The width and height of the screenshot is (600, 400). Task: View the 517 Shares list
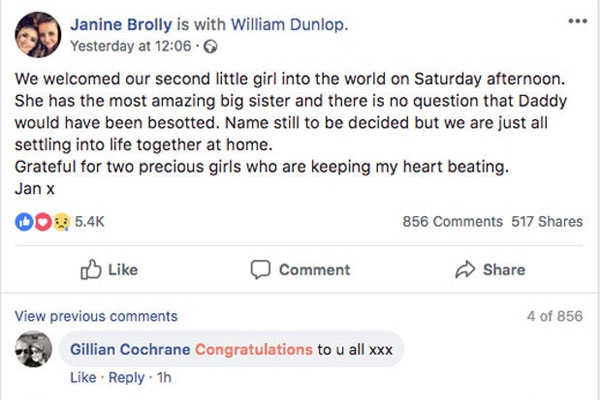pyautogui.click(x=546, y=221)
